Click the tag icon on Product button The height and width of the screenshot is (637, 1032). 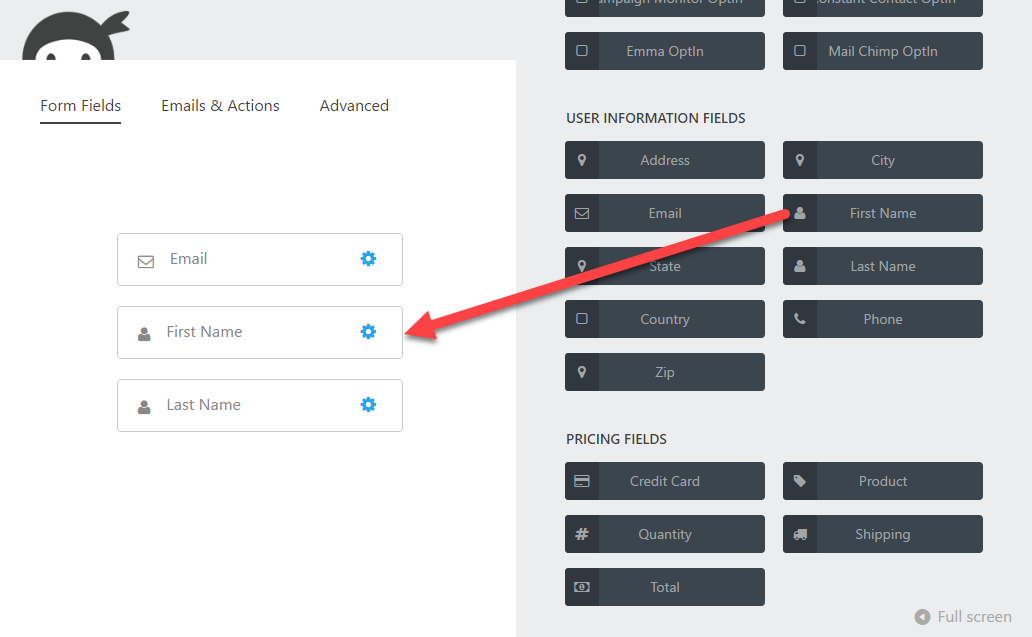pyautogui.click(x=800, y=481)
